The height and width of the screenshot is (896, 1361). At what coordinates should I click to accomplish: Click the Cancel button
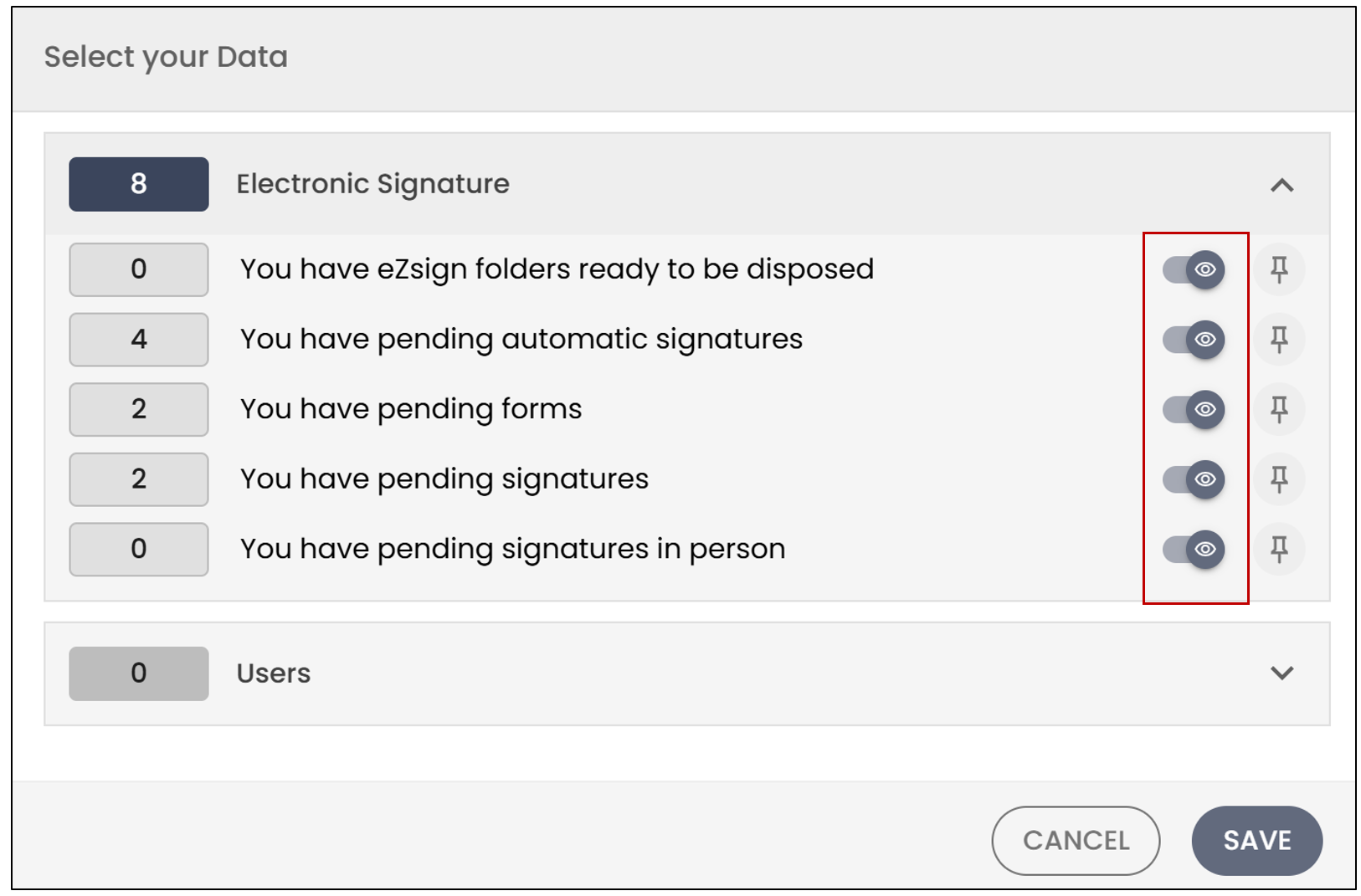click(x=1076, y=840)
